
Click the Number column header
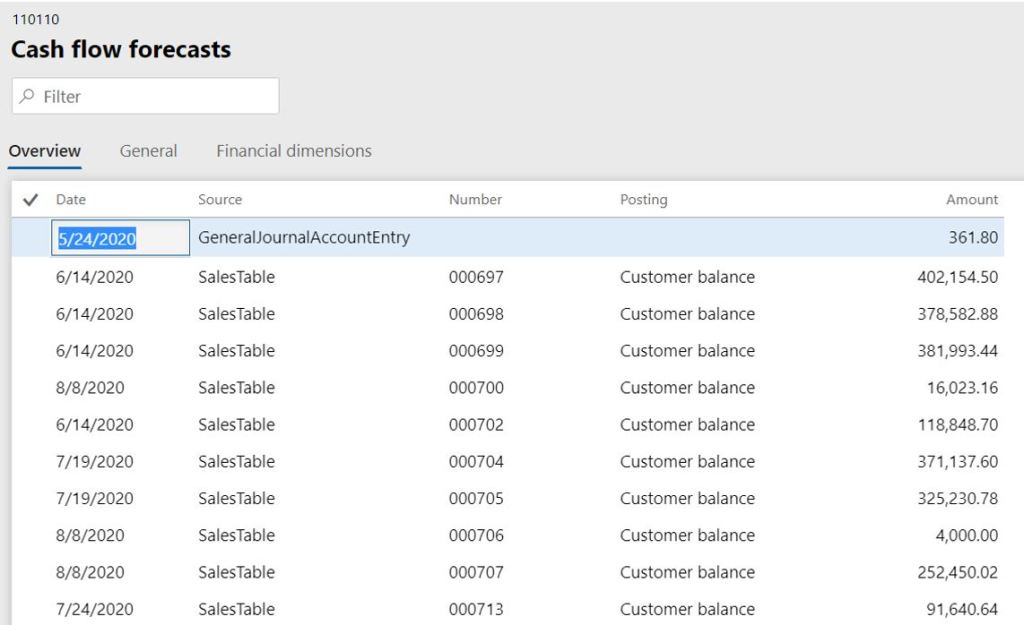pos(474,199)
